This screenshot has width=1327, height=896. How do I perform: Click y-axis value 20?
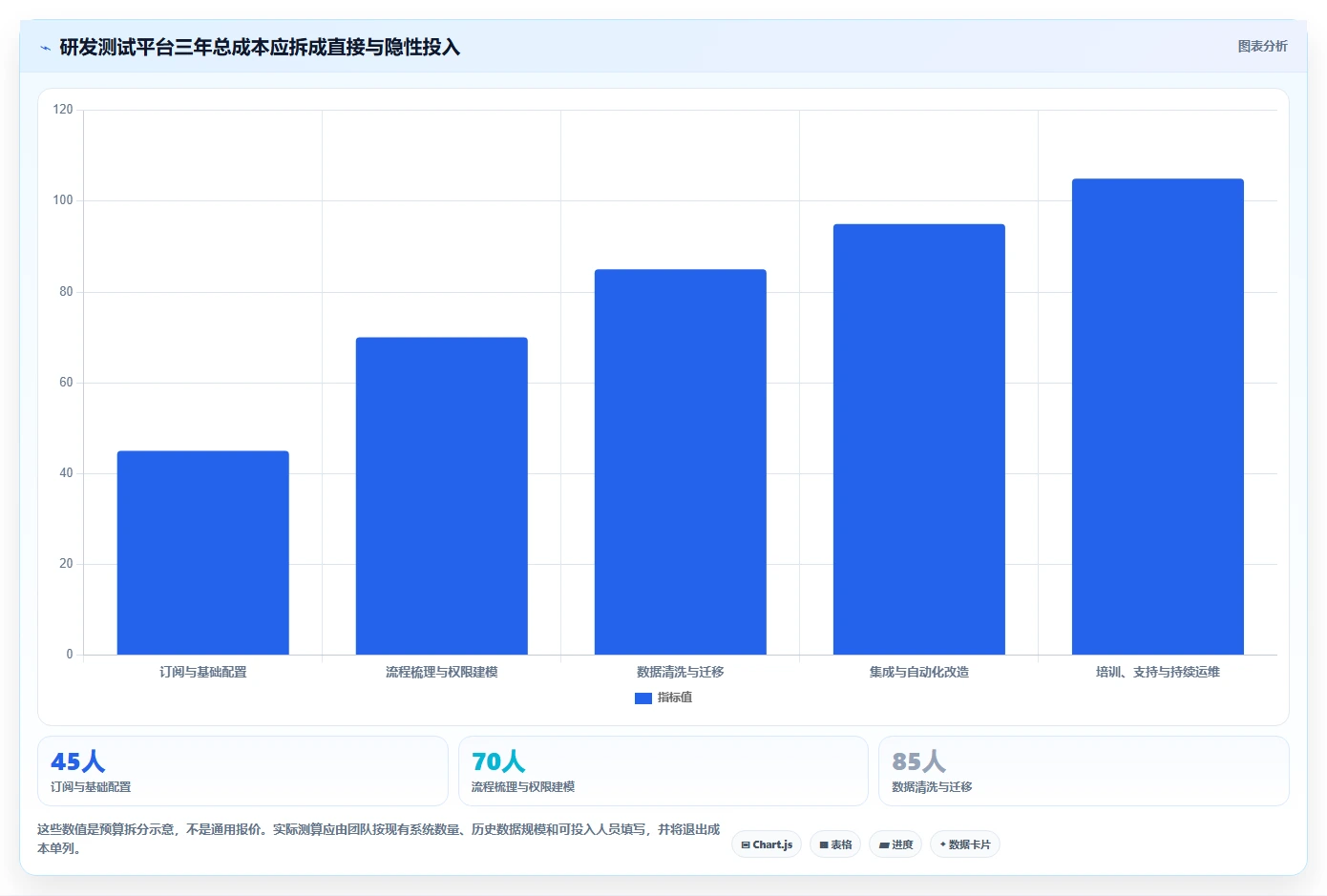66,564
